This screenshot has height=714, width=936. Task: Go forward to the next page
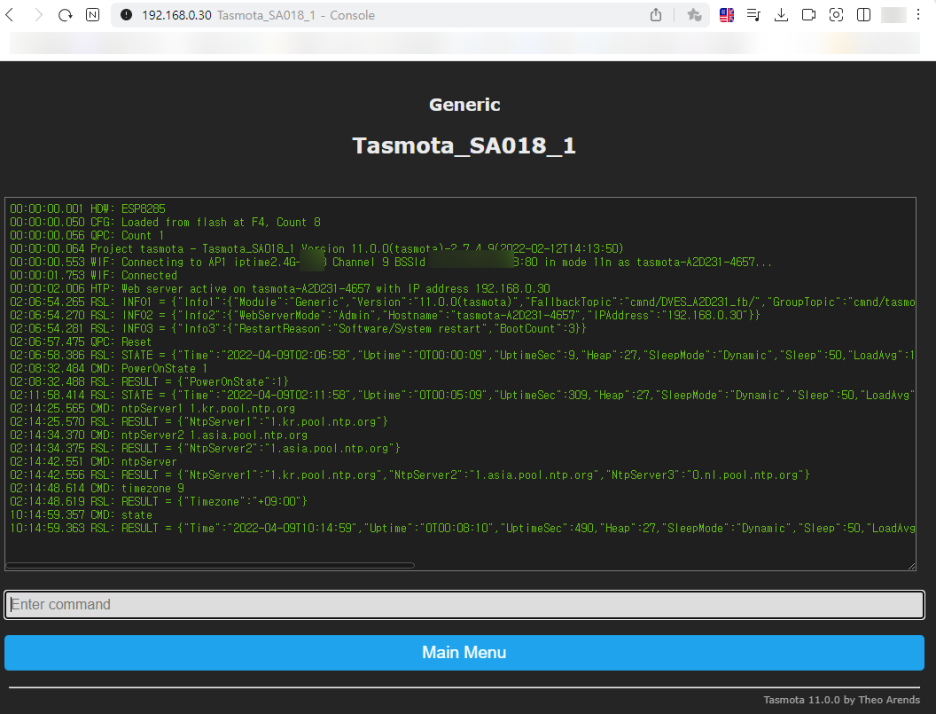[x=38, y=15]
